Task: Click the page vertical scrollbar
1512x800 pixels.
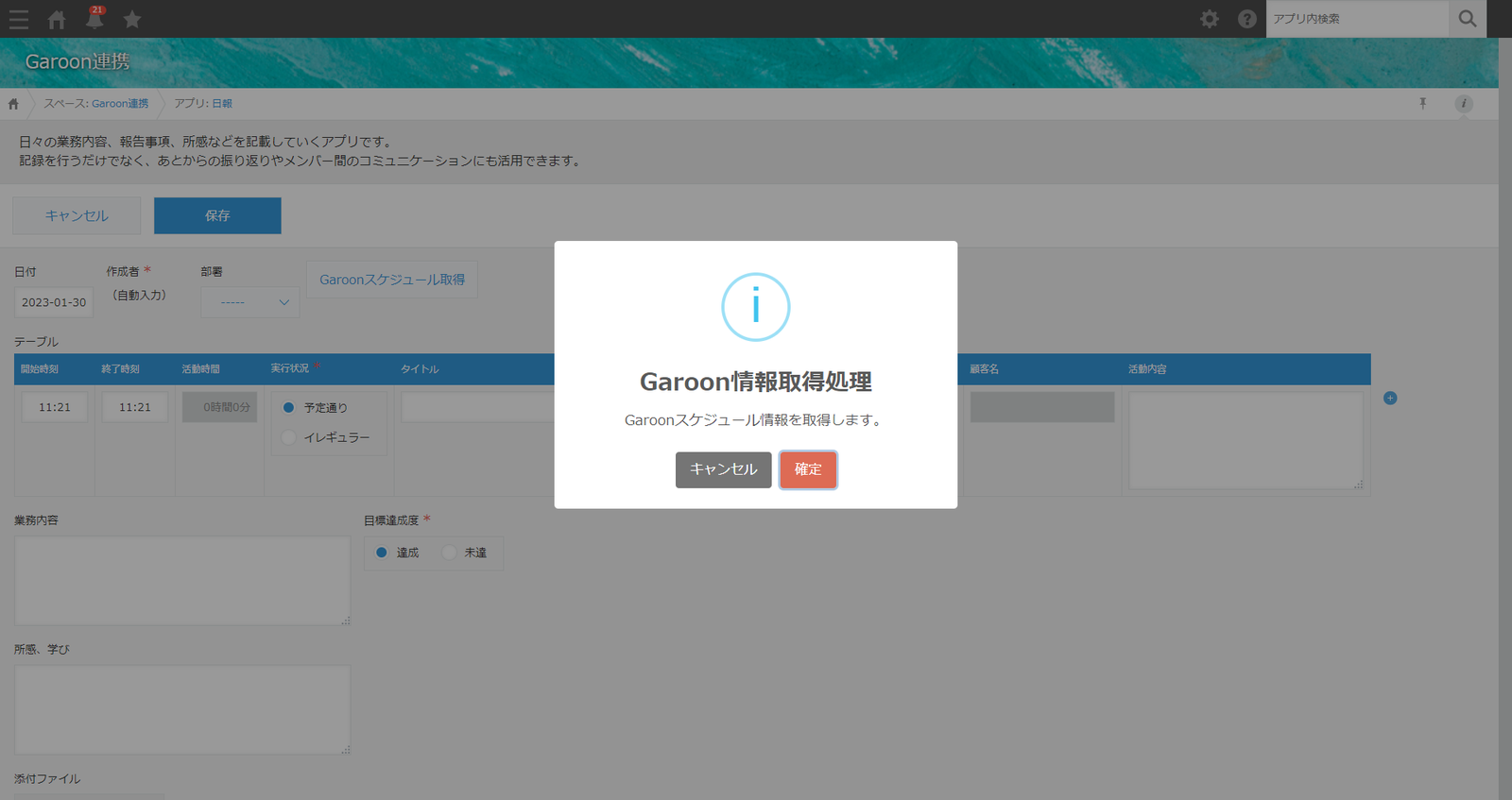Action: point(1505,418)
